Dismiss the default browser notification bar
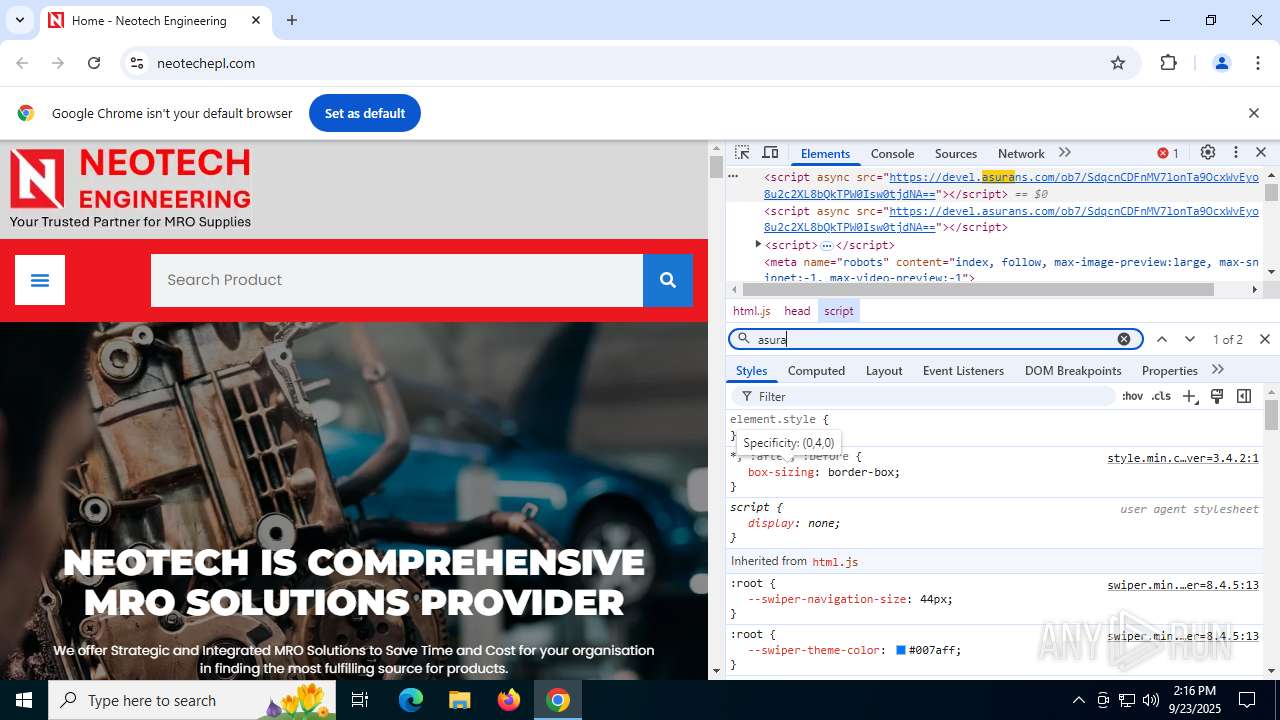 pos(1254,113)
